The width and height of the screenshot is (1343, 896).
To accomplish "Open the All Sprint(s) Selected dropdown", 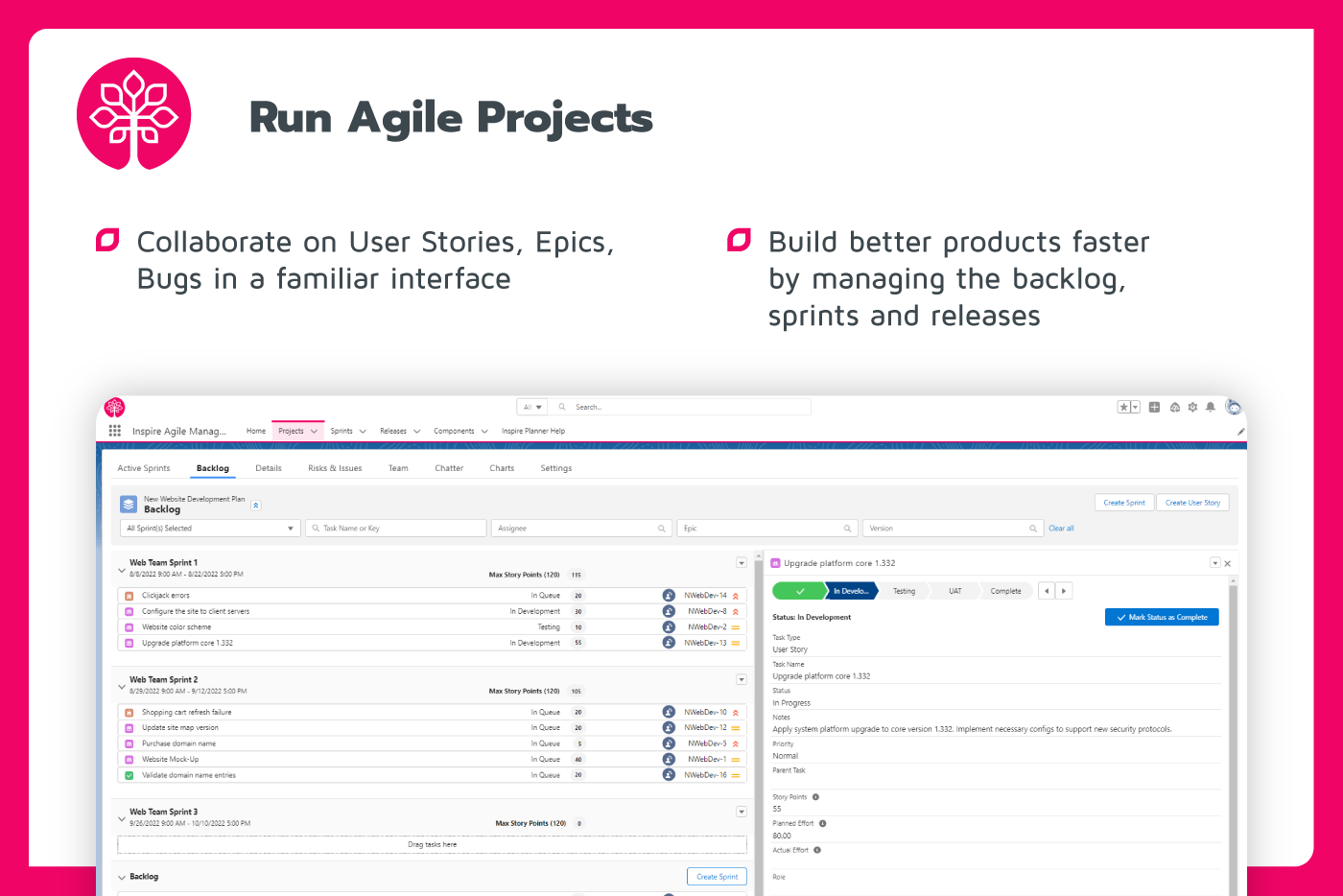I will pos(208,528).
